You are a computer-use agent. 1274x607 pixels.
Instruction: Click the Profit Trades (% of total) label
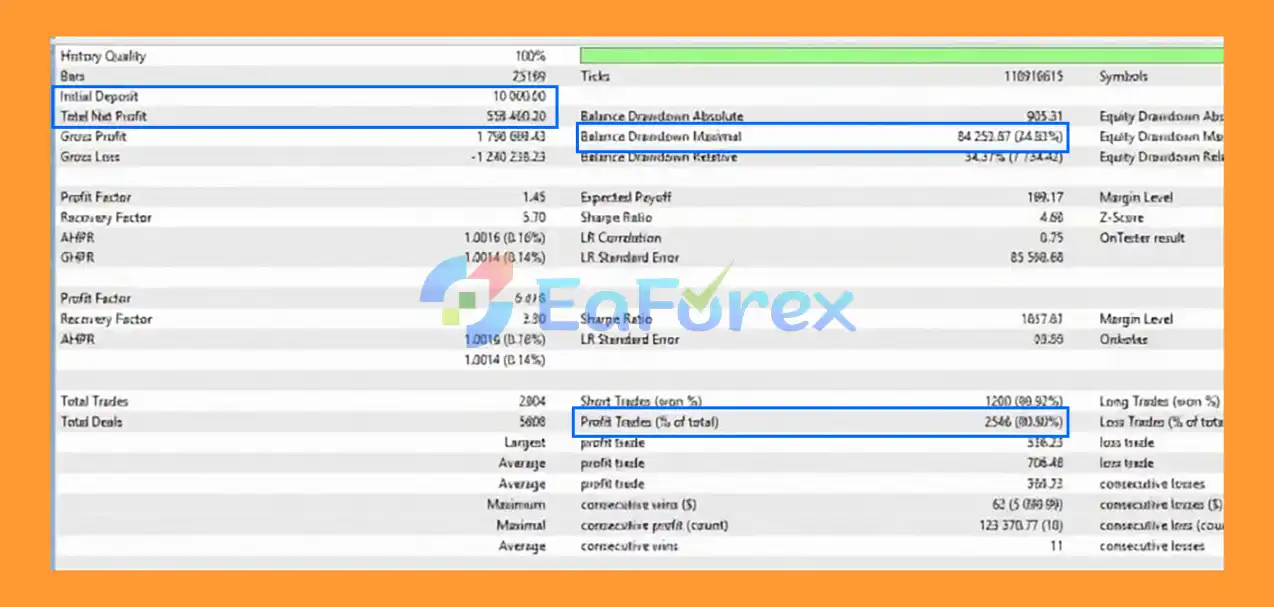[x=650, y=423]
